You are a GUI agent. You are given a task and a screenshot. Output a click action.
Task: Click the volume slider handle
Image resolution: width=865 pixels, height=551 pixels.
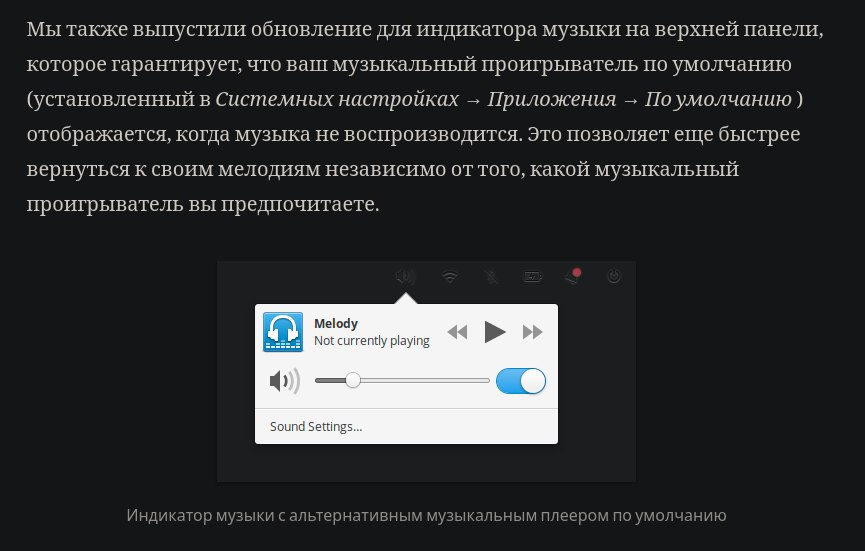click(353, 380)
